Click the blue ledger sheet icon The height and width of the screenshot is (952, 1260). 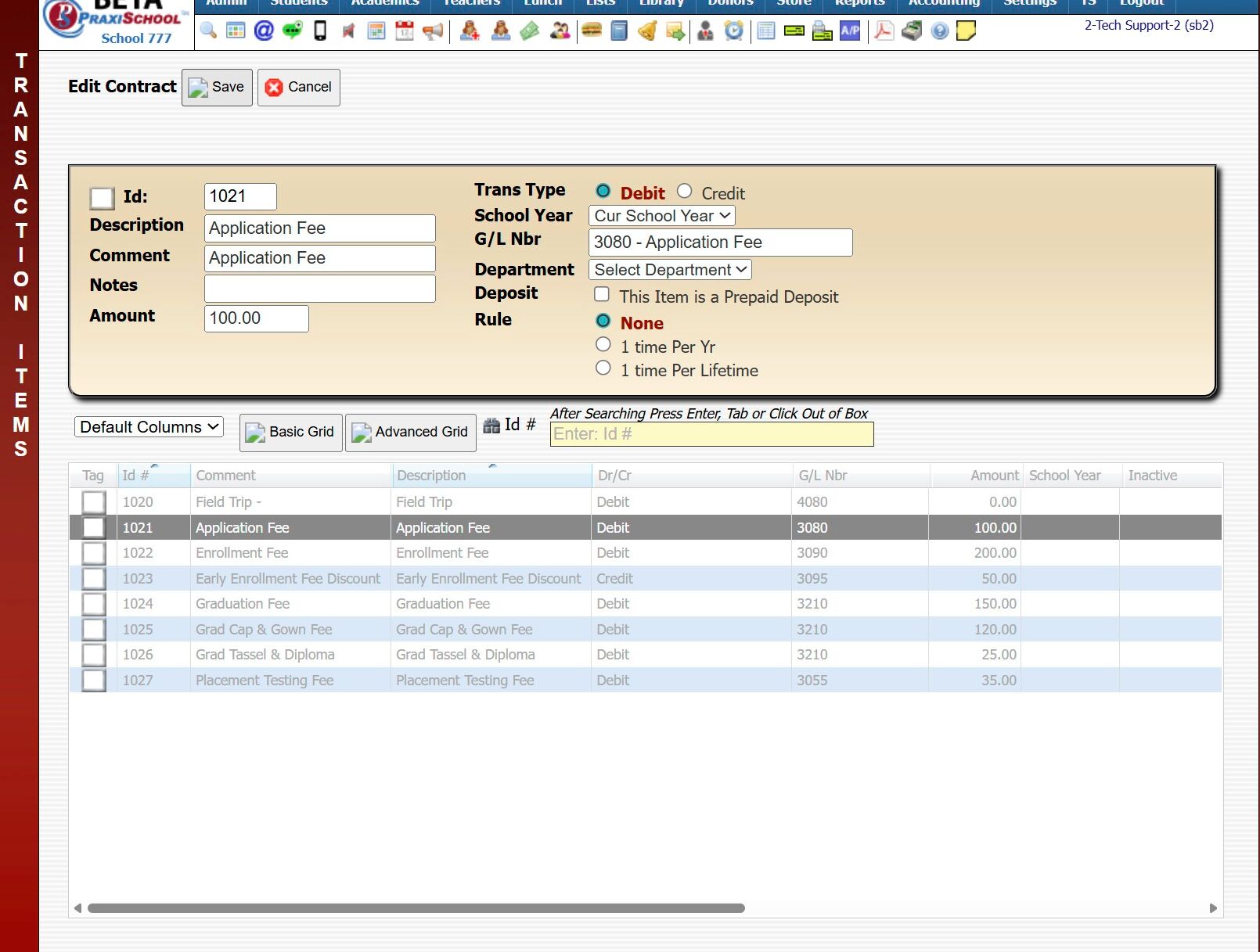coord(766,31)
